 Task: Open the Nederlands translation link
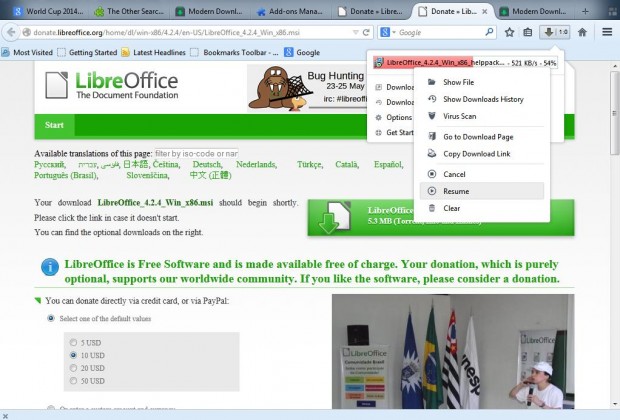coord(256,165)
